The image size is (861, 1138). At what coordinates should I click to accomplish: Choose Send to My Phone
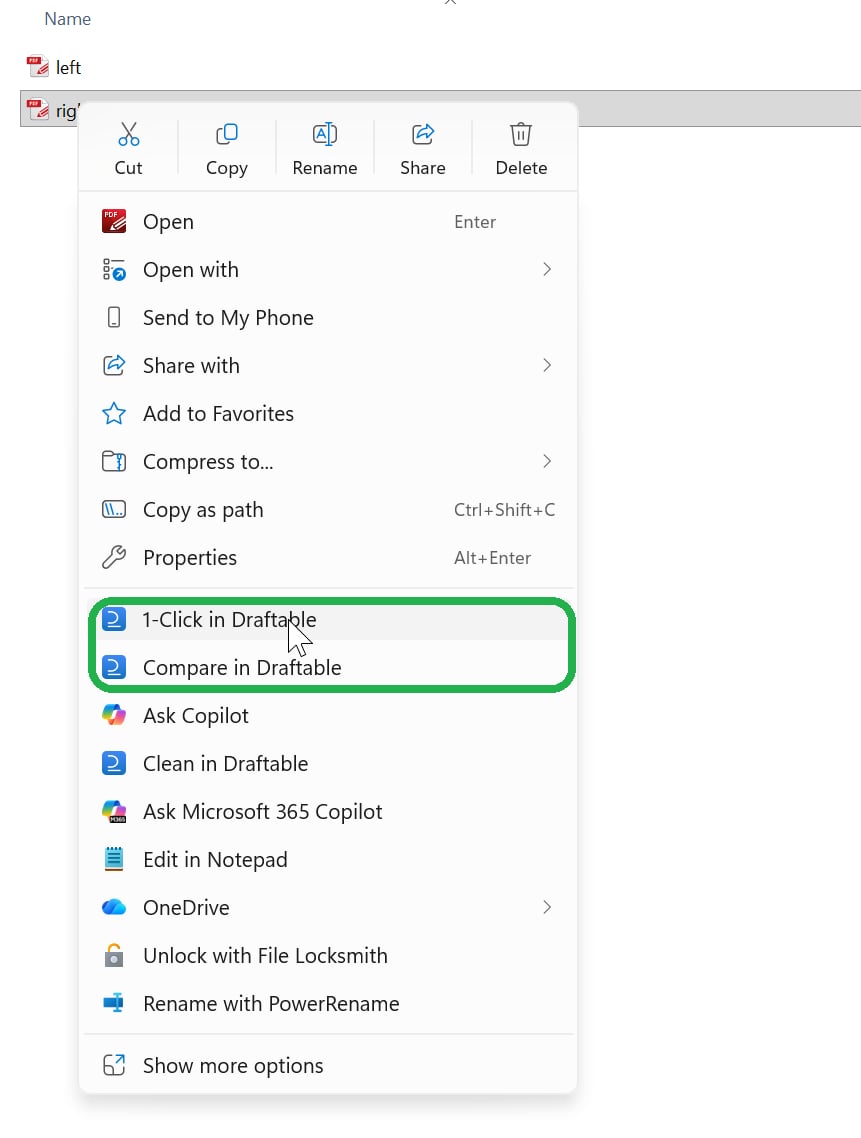coord(328,317)
